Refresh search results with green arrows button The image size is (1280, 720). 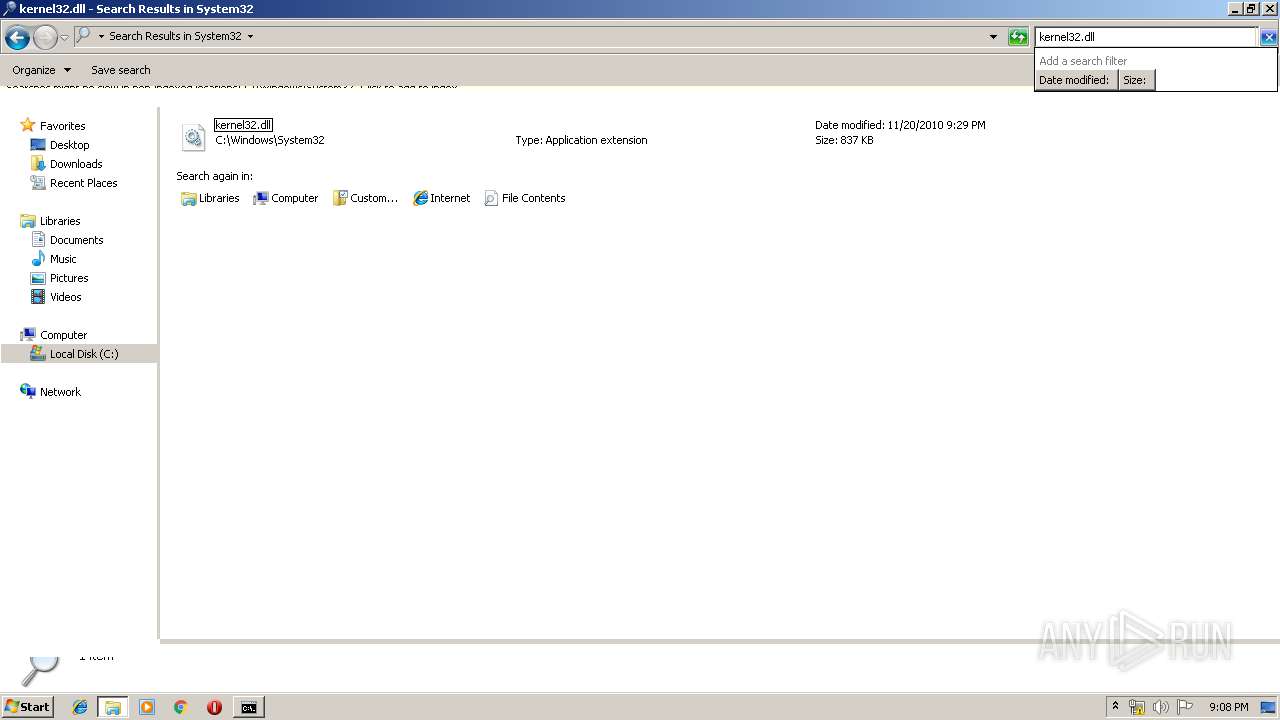click(x=1018, y=37)
